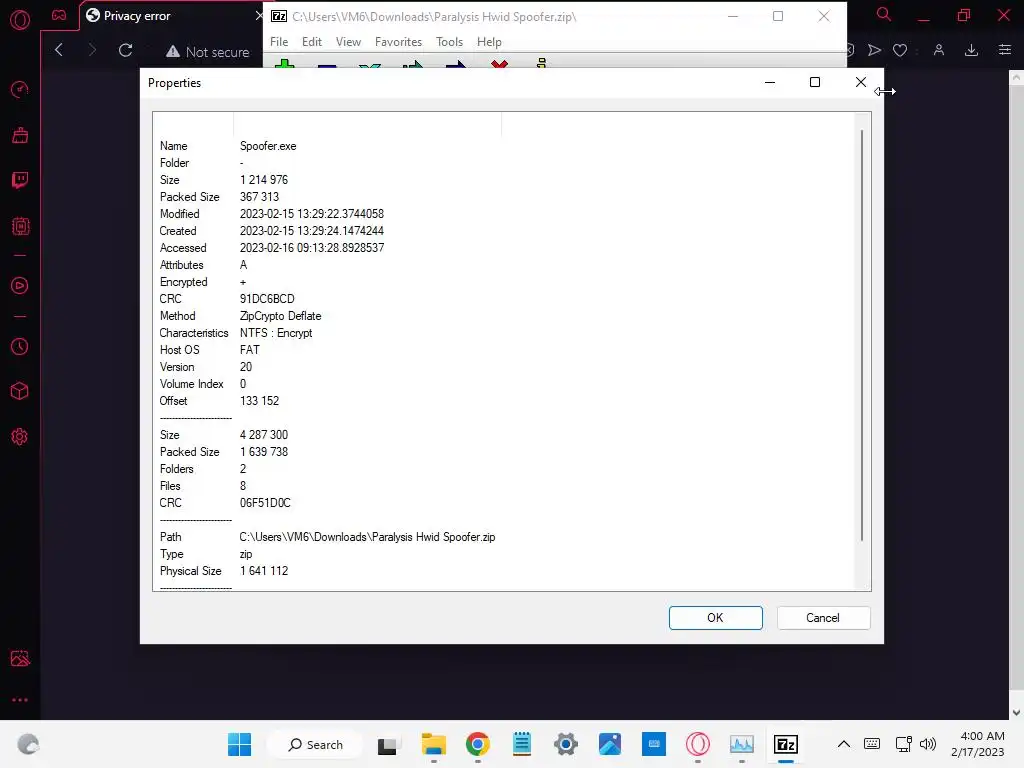Screen dimensions: 1024x768
Task: Open the File menu in 7-Zip
Action: [279, 42]
